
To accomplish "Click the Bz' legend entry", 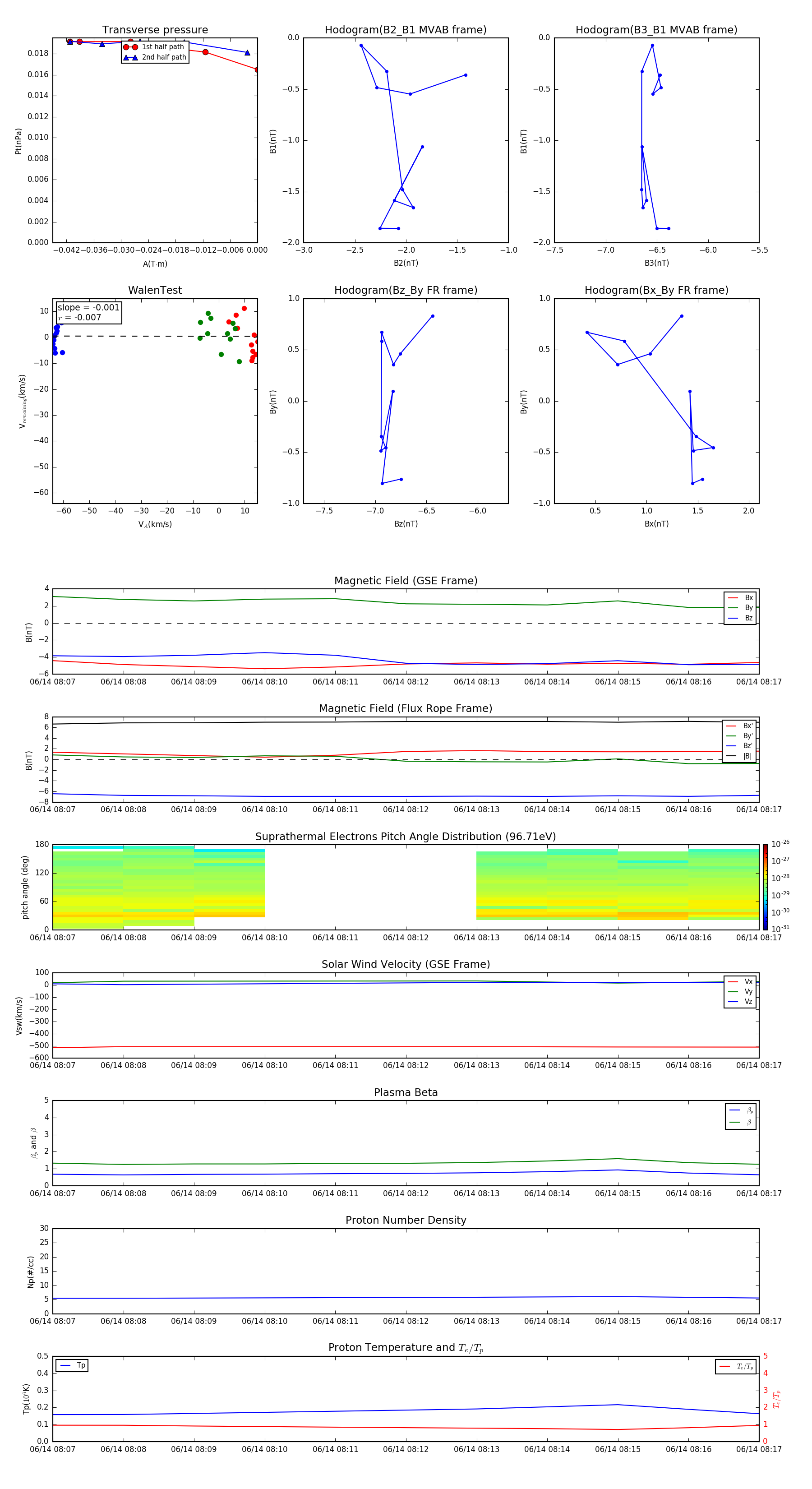I will [739, 746].
